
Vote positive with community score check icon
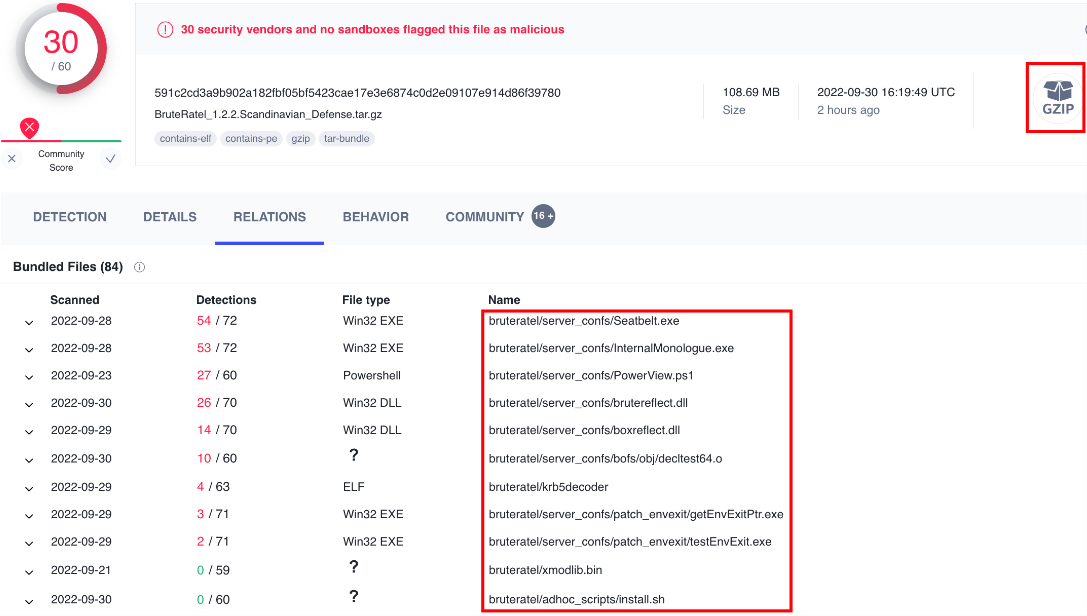pyautogui.click(x=110, y=159)
